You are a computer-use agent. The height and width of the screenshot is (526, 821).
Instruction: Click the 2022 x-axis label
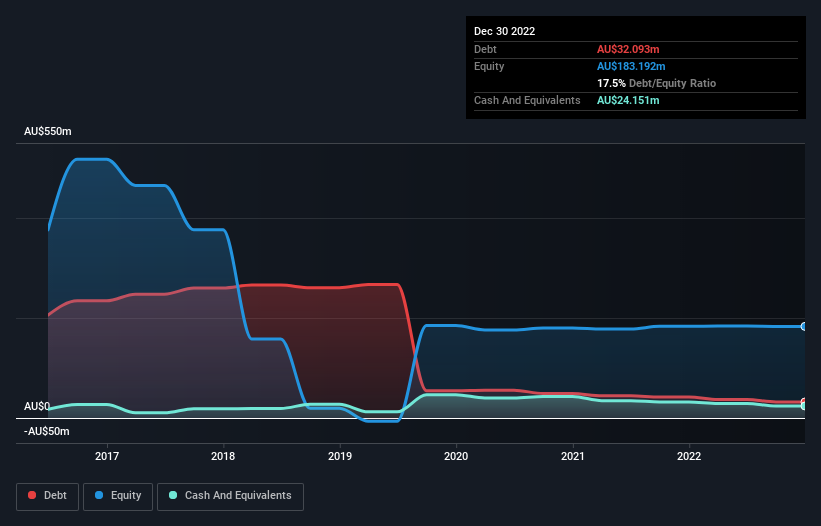[689, 456]
